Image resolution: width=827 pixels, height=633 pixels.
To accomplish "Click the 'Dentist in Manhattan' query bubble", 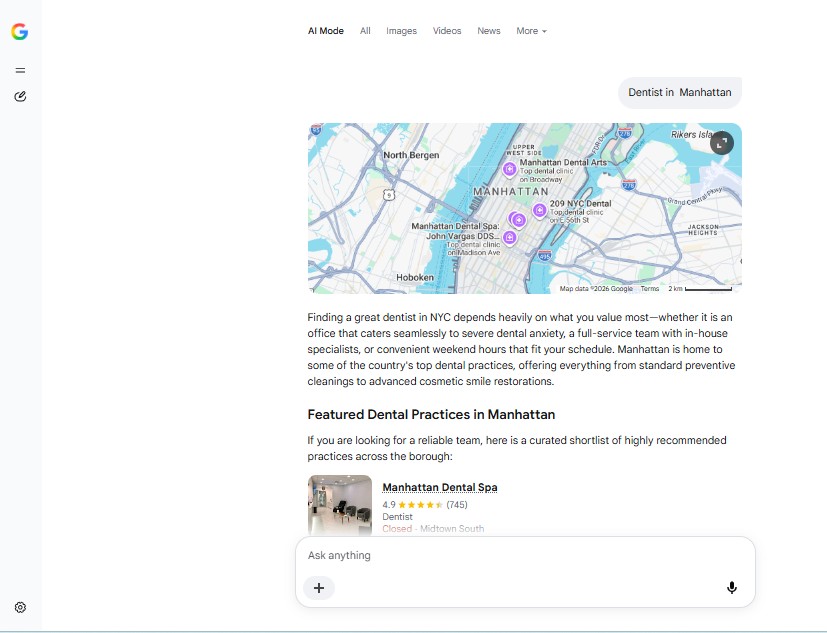I will click(x=679, y=93).
